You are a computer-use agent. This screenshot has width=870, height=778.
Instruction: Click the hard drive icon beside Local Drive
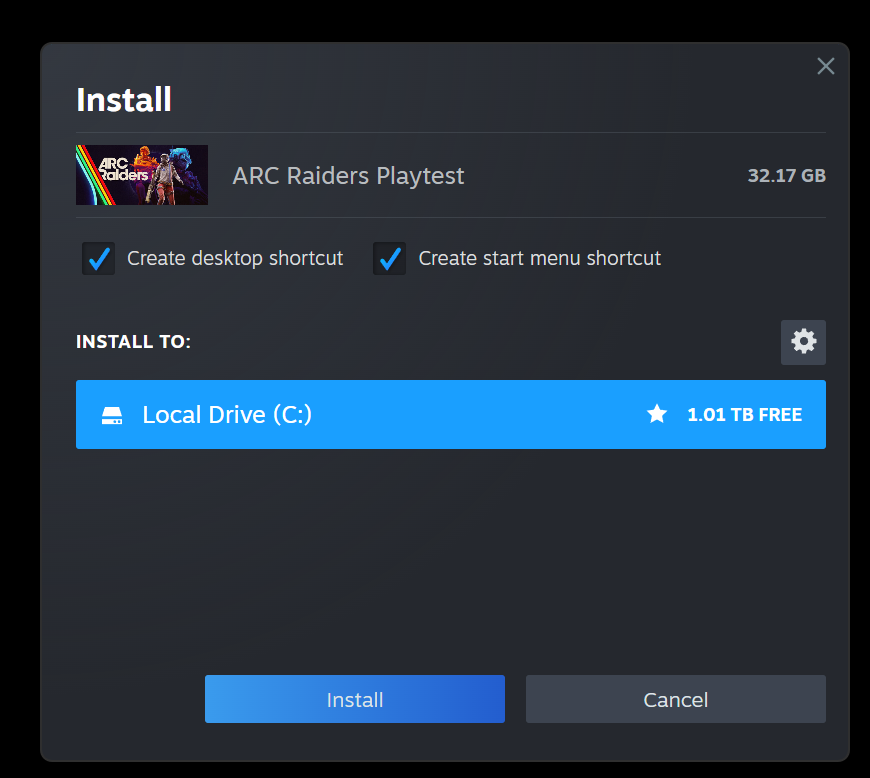pyautogui.click(x=112, y=415)
